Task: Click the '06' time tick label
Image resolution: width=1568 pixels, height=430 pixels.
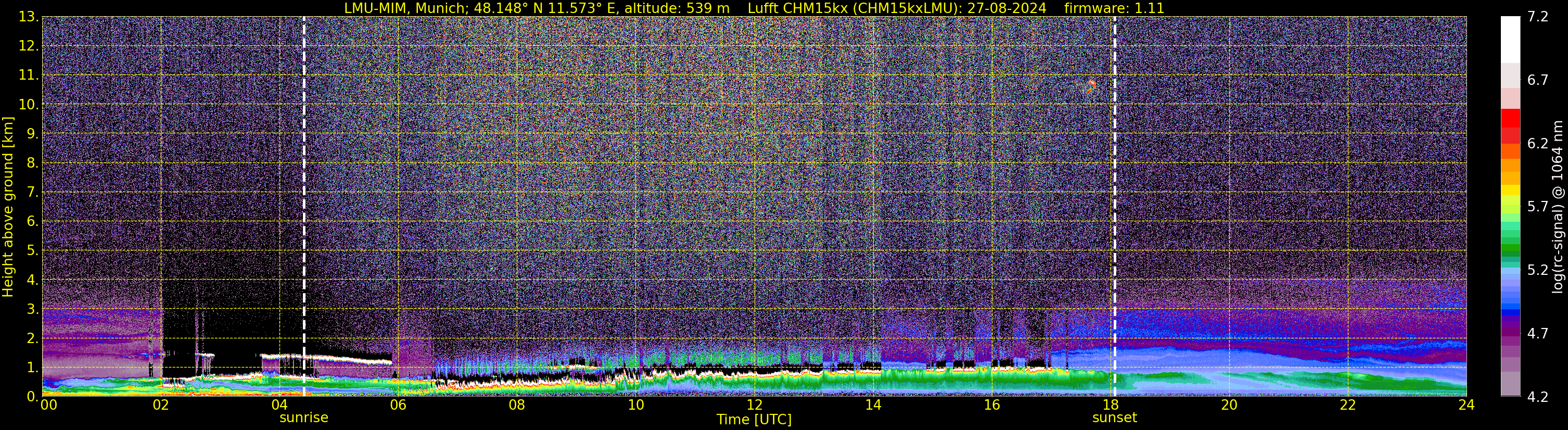Action: (398, 406)
